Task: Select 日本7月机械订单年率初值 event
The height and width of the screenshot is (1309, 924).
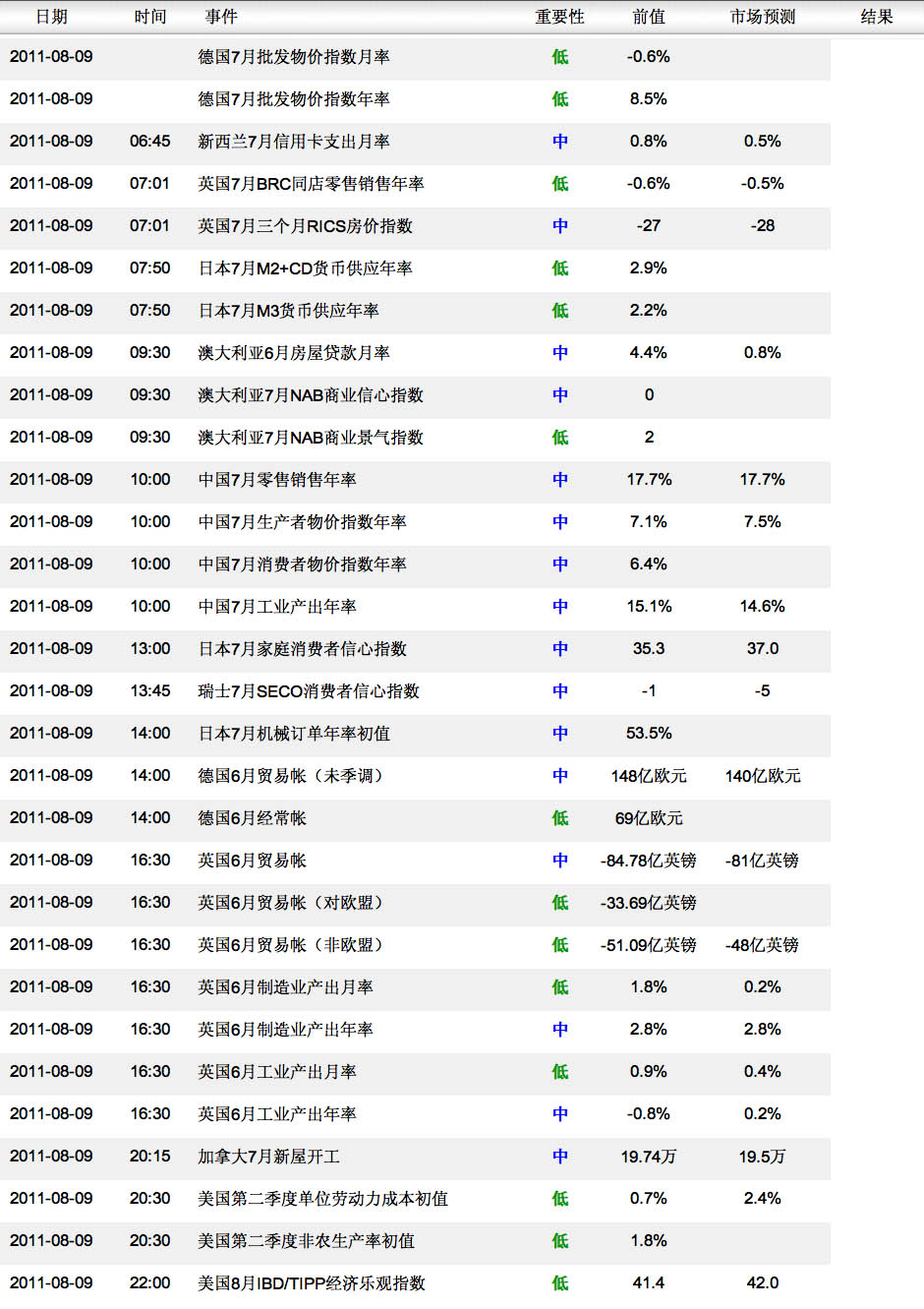Action: point(294,734)
